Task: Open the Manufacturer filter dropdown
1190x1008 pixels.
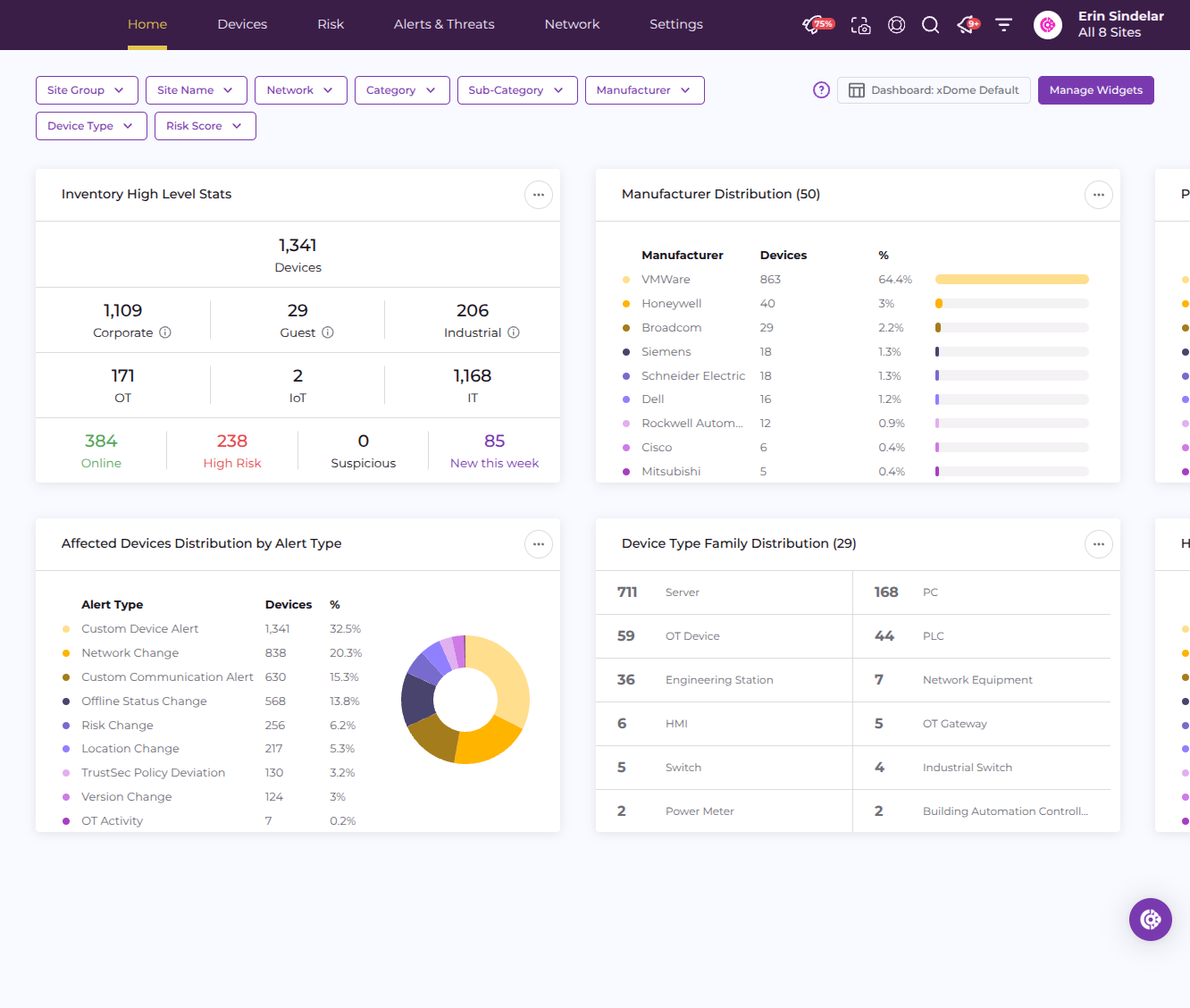Action: (644, 90)
